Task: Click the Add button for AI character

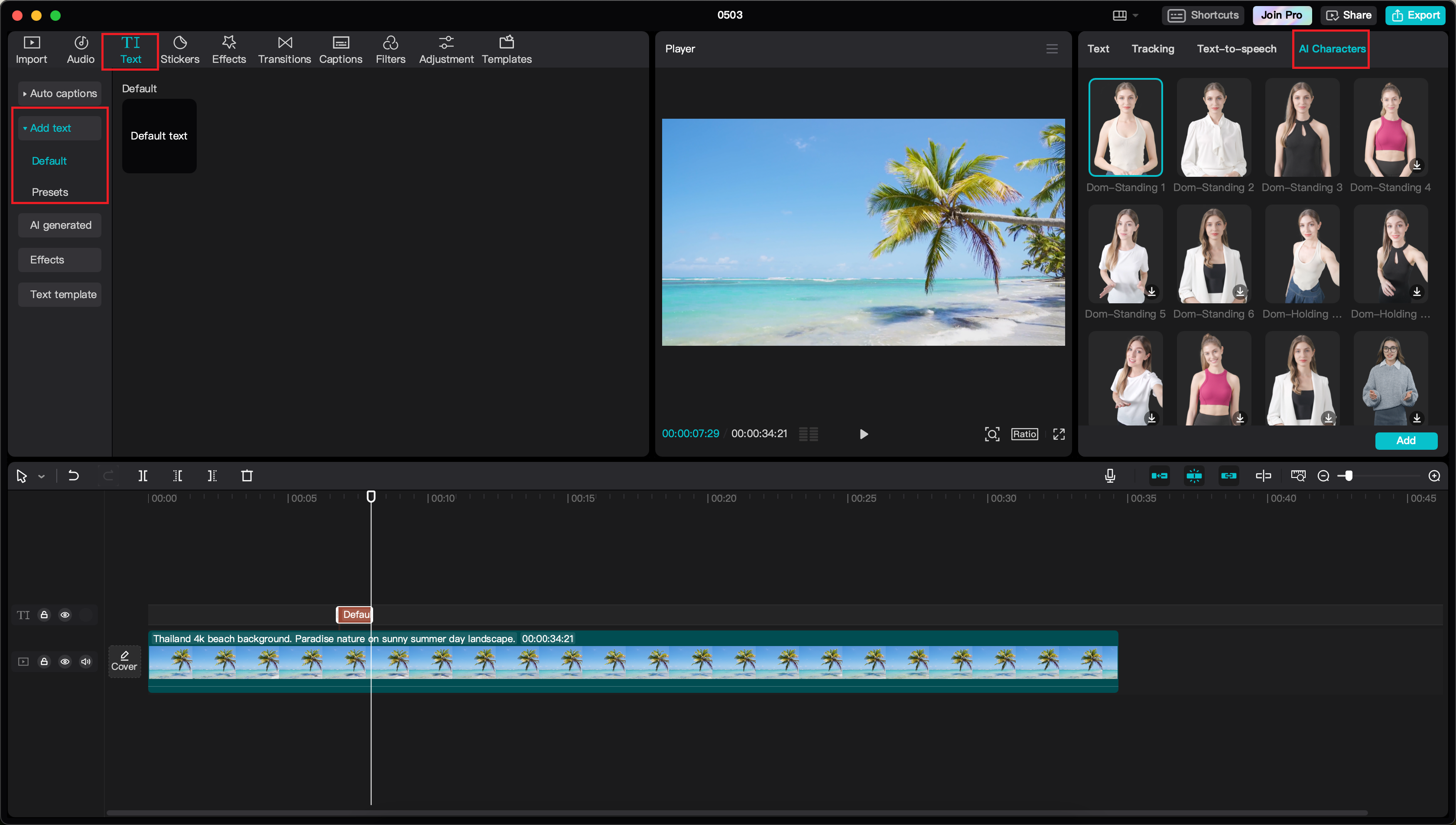Action: tap(1406, 440)
